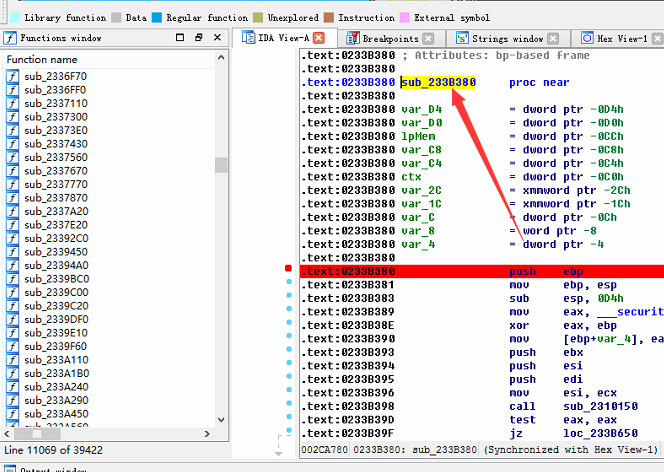Select function sub_233A1B0 in list
Image resolution: width=664 pixels, height=472 pixels.
57,373
